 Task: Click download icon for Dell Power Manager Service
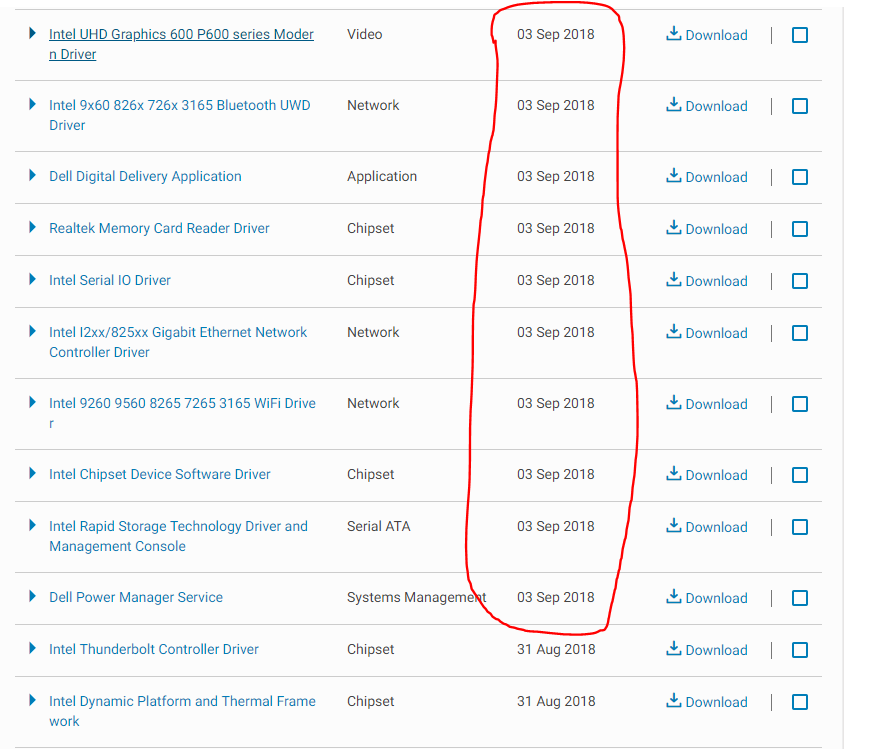click(674, 597)
